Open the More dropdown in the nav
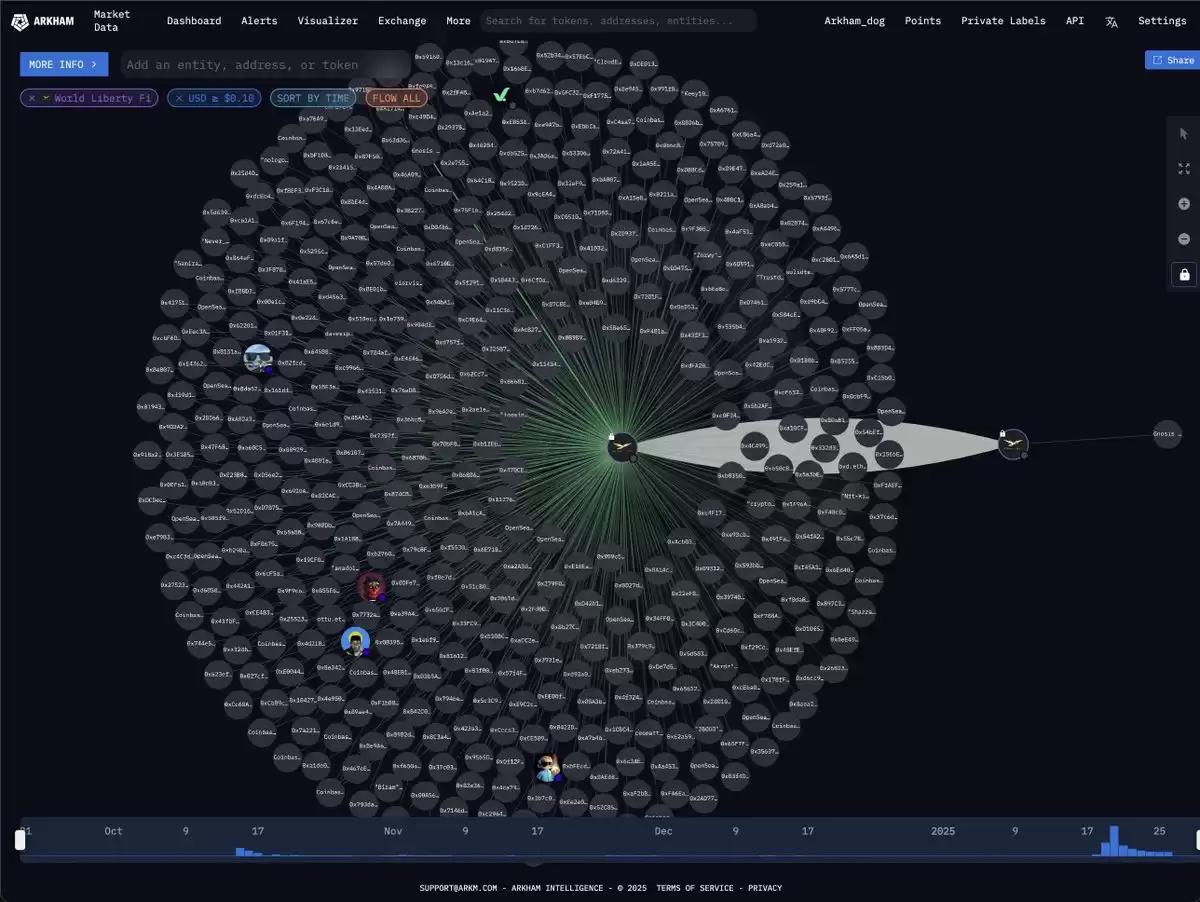Viewport: 1200px width, 902px height. [458, 21]
